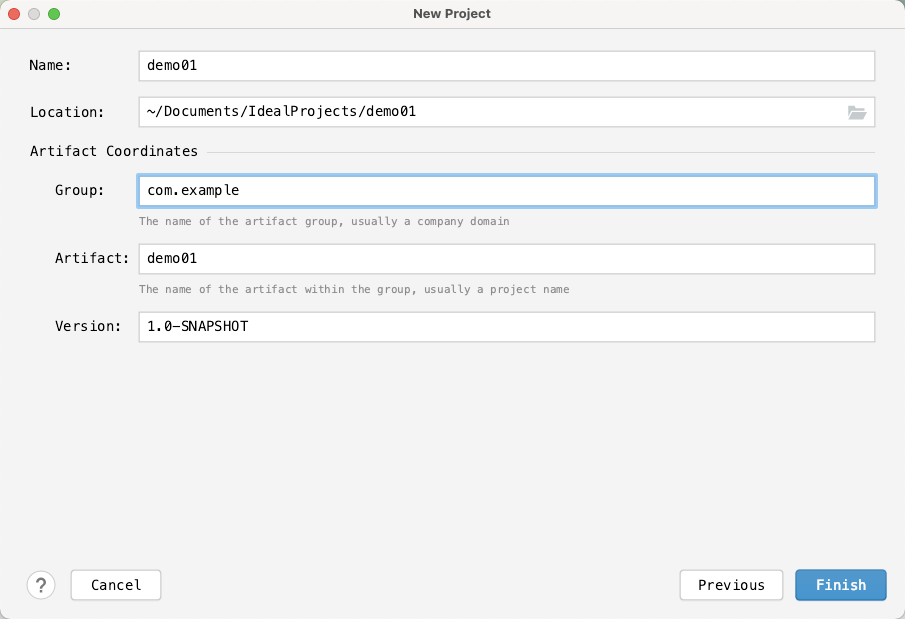Click the Artifact text field
The image size is (905, 619).
tap(507, 259)
